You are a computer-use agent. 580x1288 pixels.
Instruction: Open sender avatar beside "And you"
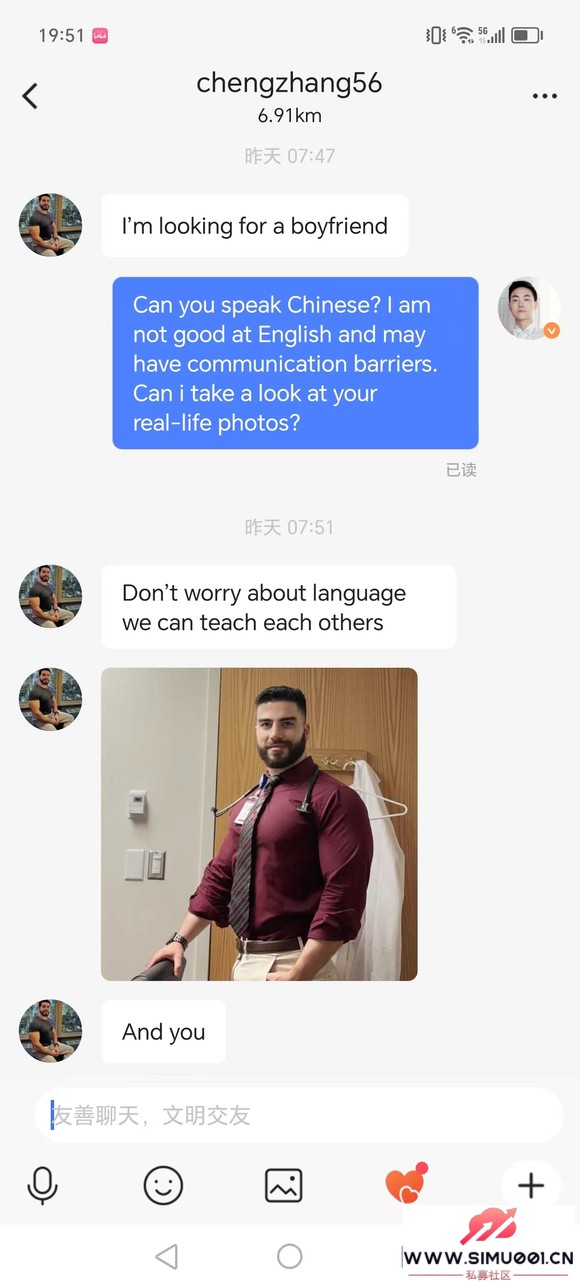50,1031
